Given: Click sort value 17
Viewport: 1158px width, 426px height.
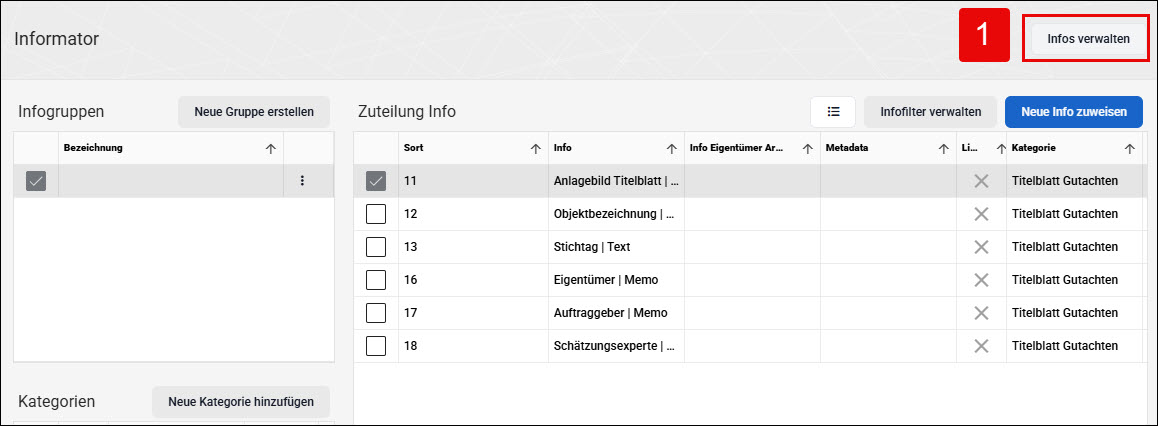Looking at the screenshot, I should coord(411,313).
